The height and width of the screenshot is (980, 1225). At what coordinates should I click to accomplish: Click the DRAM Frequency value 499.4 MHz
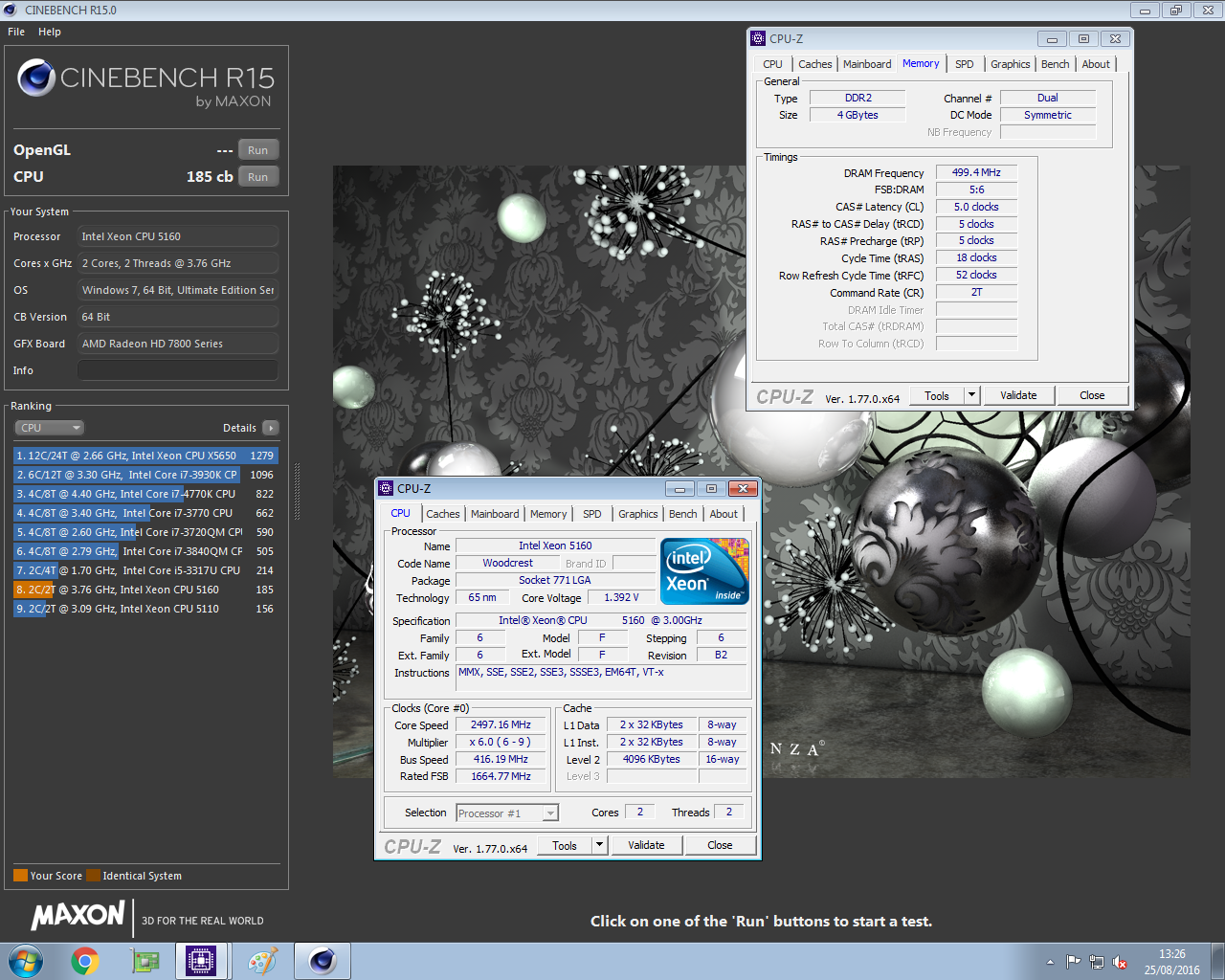click(976, 172)
